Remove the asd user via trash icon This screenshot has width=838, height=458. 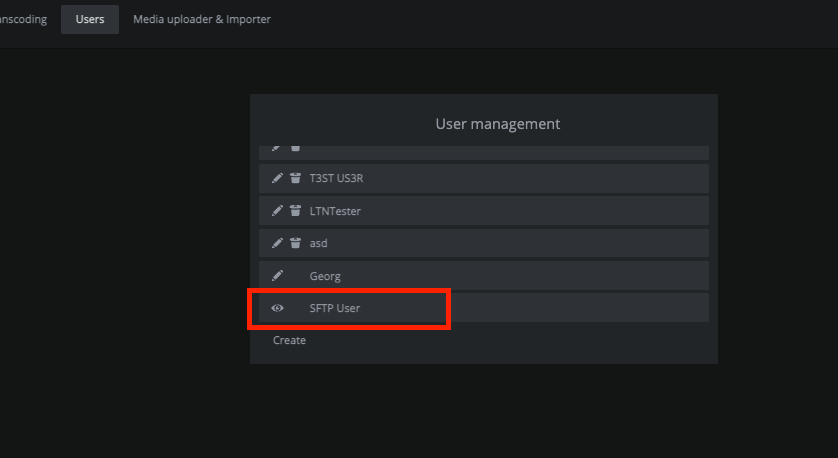[295, 243]
